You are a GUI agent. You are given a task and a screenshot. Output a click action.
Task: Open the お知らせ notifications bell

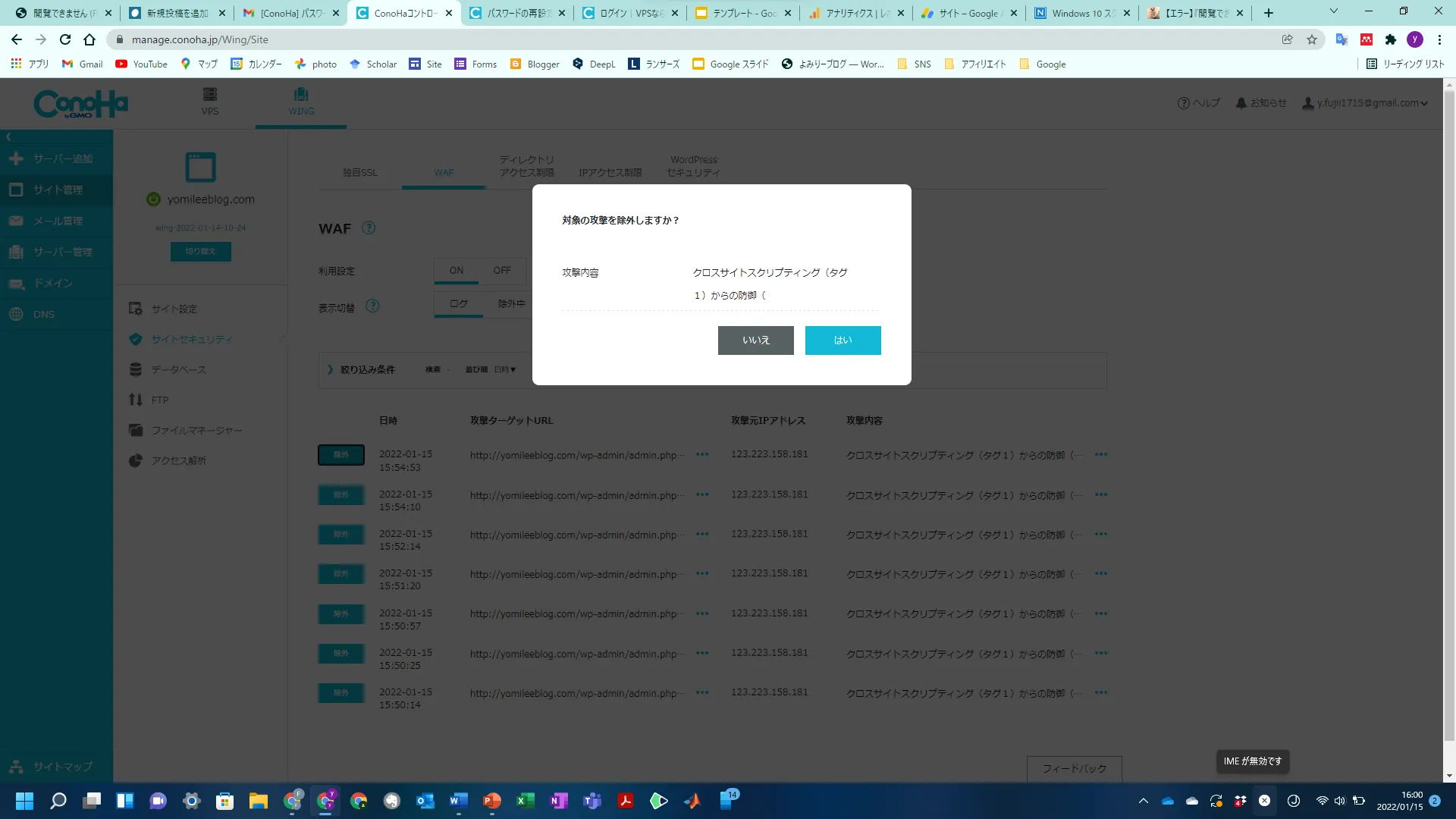[1260, 103]
